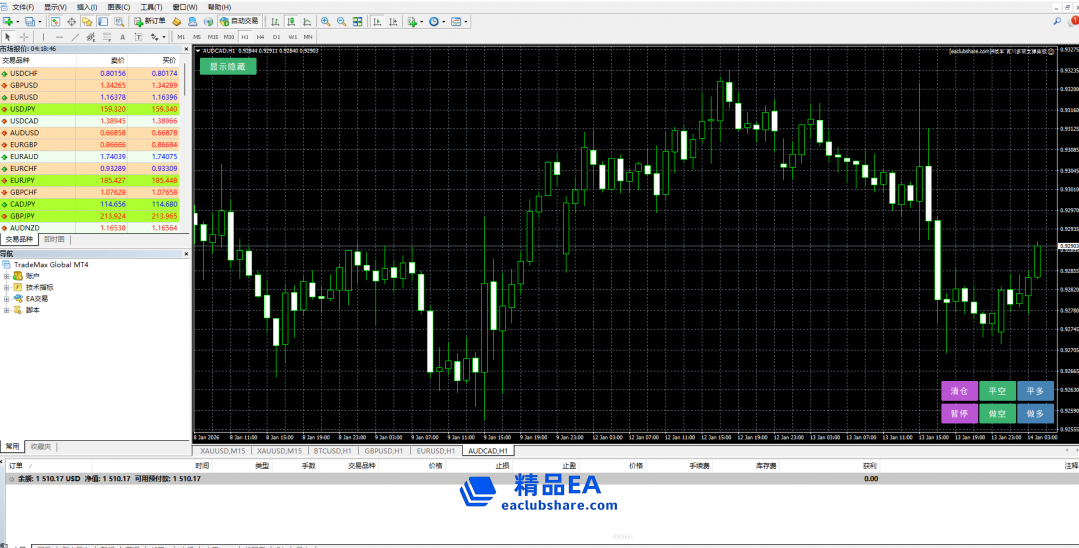The height and width of the screenshot is (548, 1079).
Task: Open the Profiles toolbar icon
Action: (x=30, y=21)
